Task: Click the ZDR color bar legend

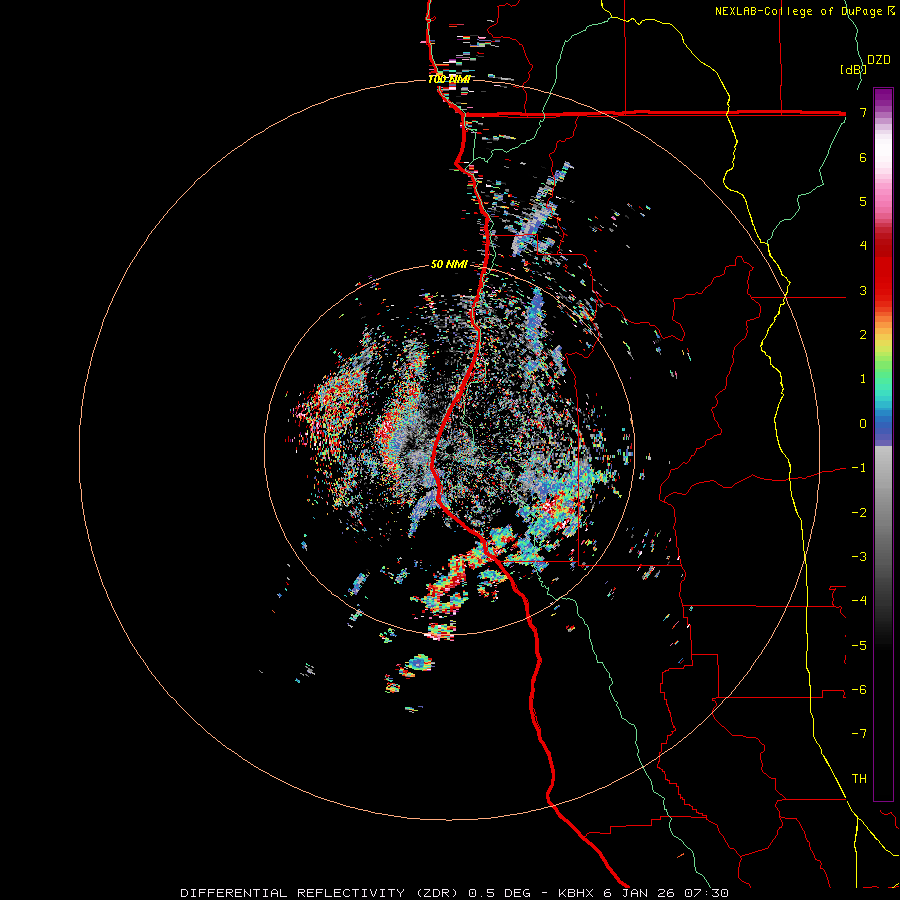Action: pyautogui.click(x=883, y=444)
